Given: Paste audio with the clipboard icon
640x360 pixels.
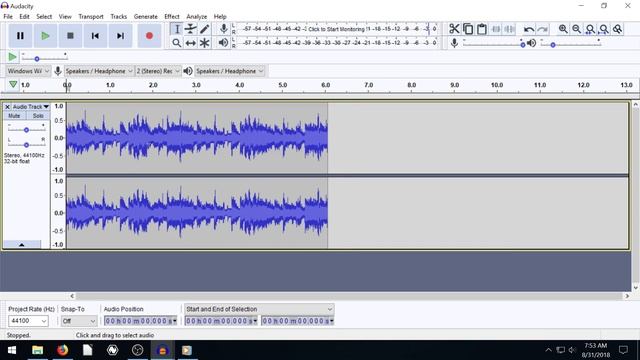Looking at the screenshot, I should pos(482,29).
